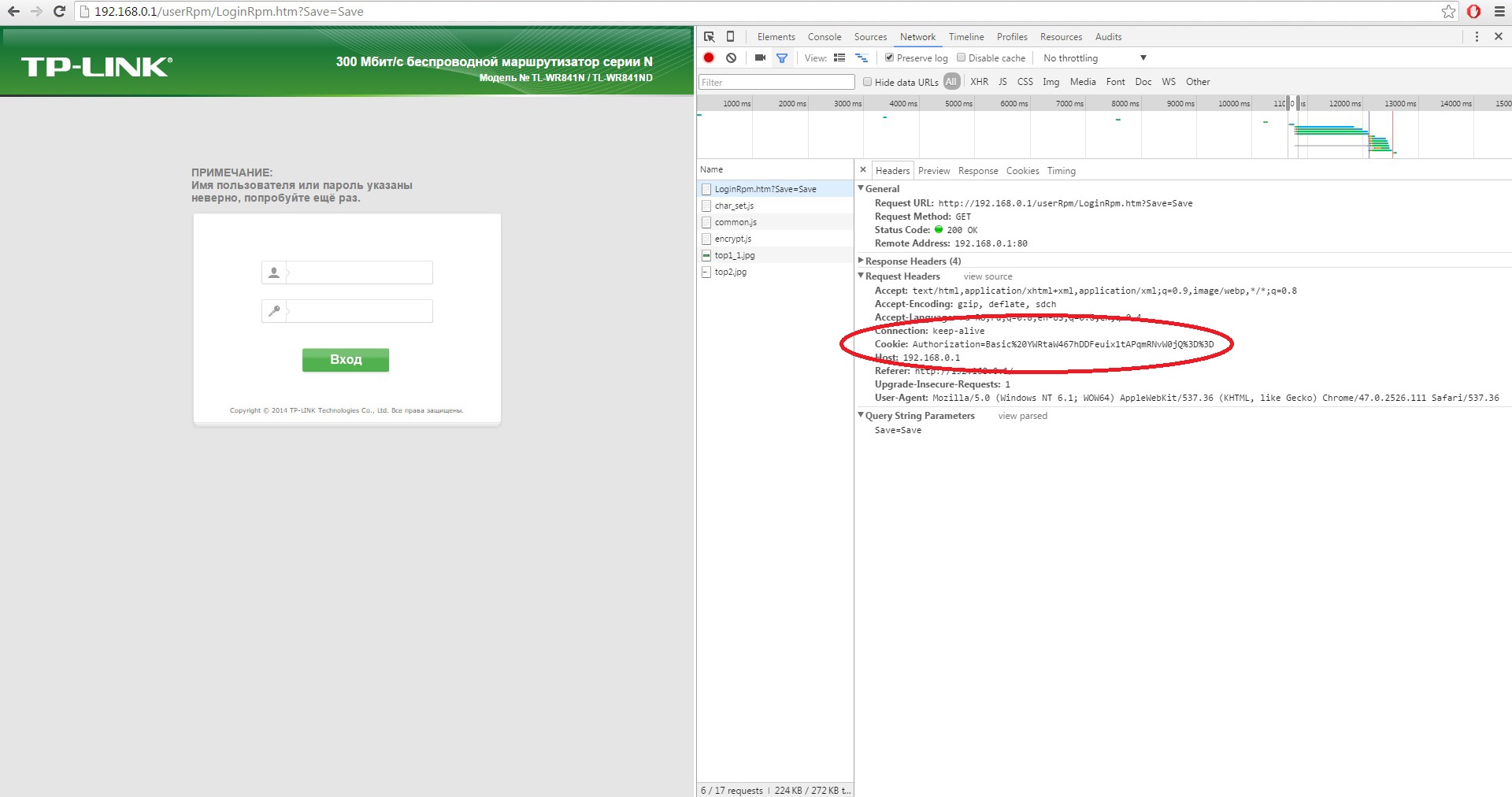Filter requests by Media type
The height and width of the screenshot is (797, 1512).
(1082, 82)
